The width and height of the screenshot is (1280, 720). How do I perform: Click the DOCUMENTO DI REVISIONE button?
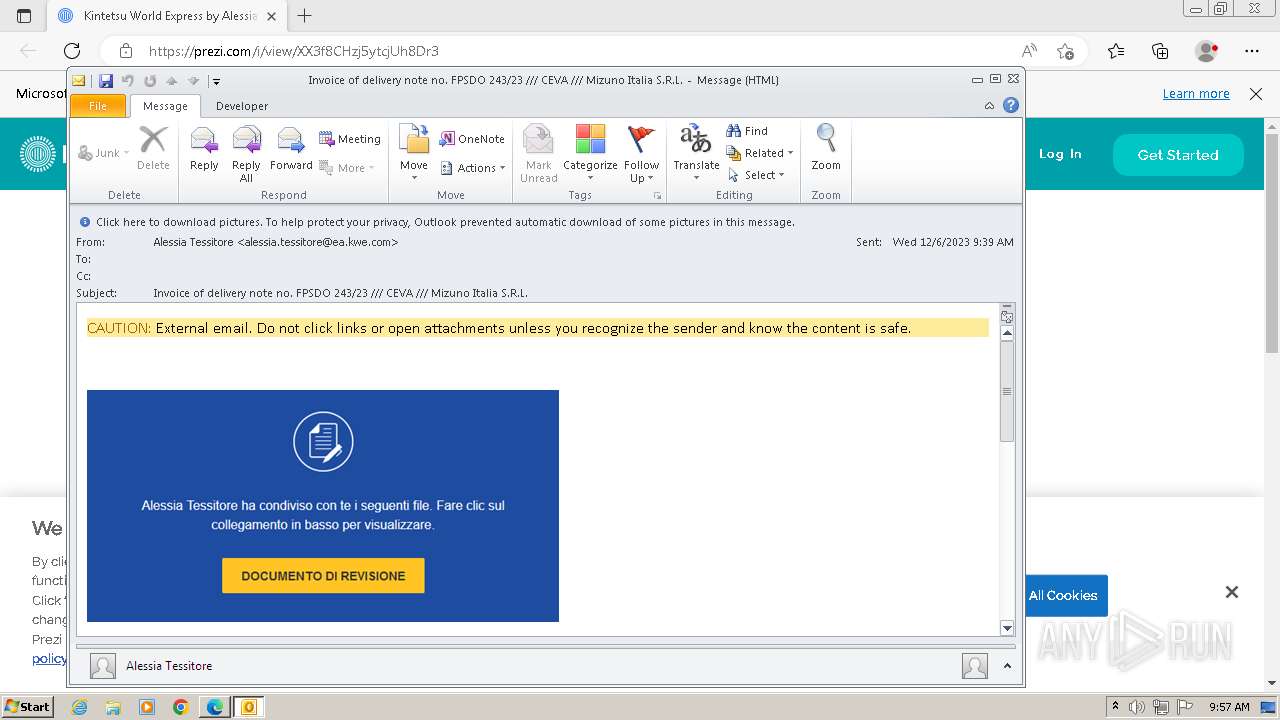pyautogui.click(x=323, y=576)
